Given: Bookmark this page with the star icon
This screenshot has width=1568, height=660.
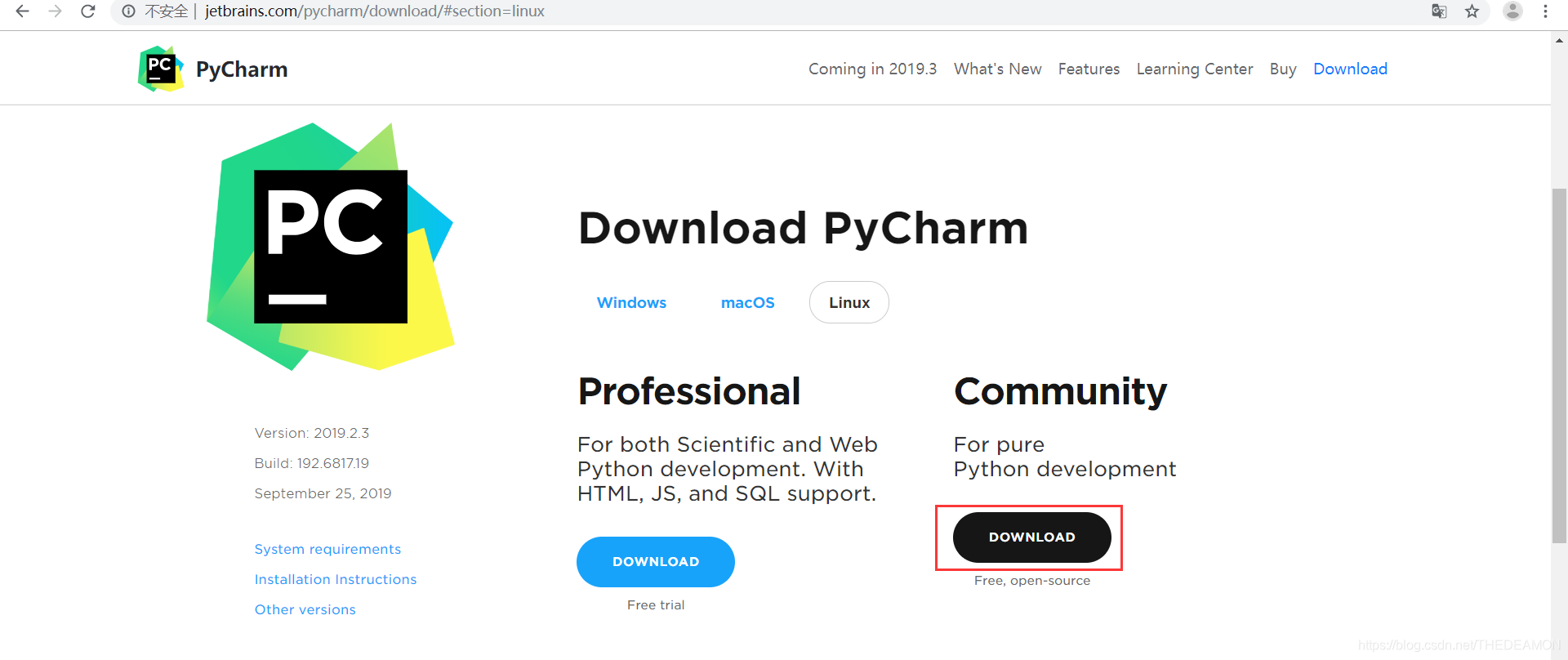Looking at the screenshot, I should [1472, 11].
